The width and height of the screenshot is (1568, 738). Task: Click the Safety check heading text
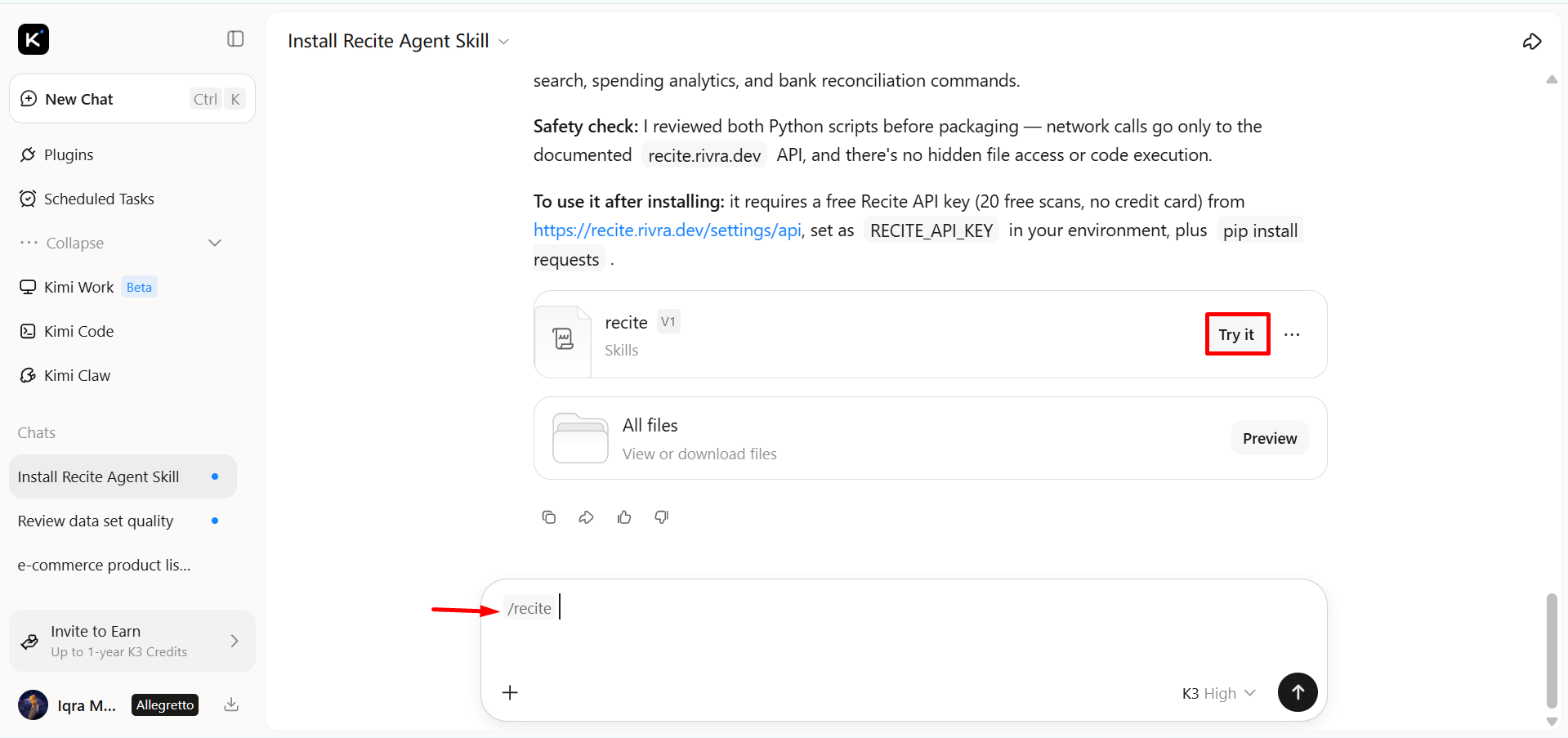click(586, 126)
